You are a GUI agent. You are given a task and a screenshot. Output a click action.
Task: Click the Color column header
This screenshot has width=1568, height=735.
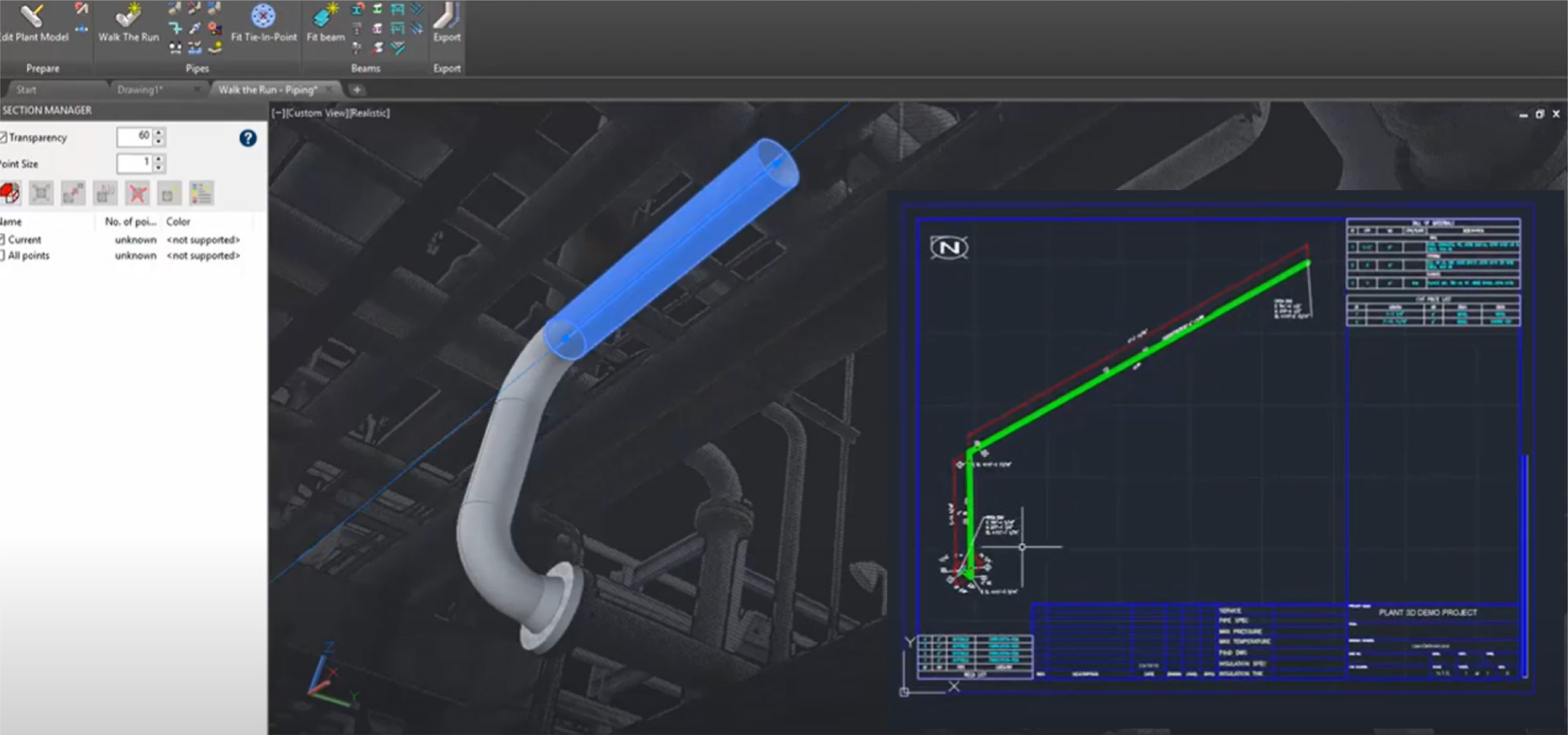(178, 222)
